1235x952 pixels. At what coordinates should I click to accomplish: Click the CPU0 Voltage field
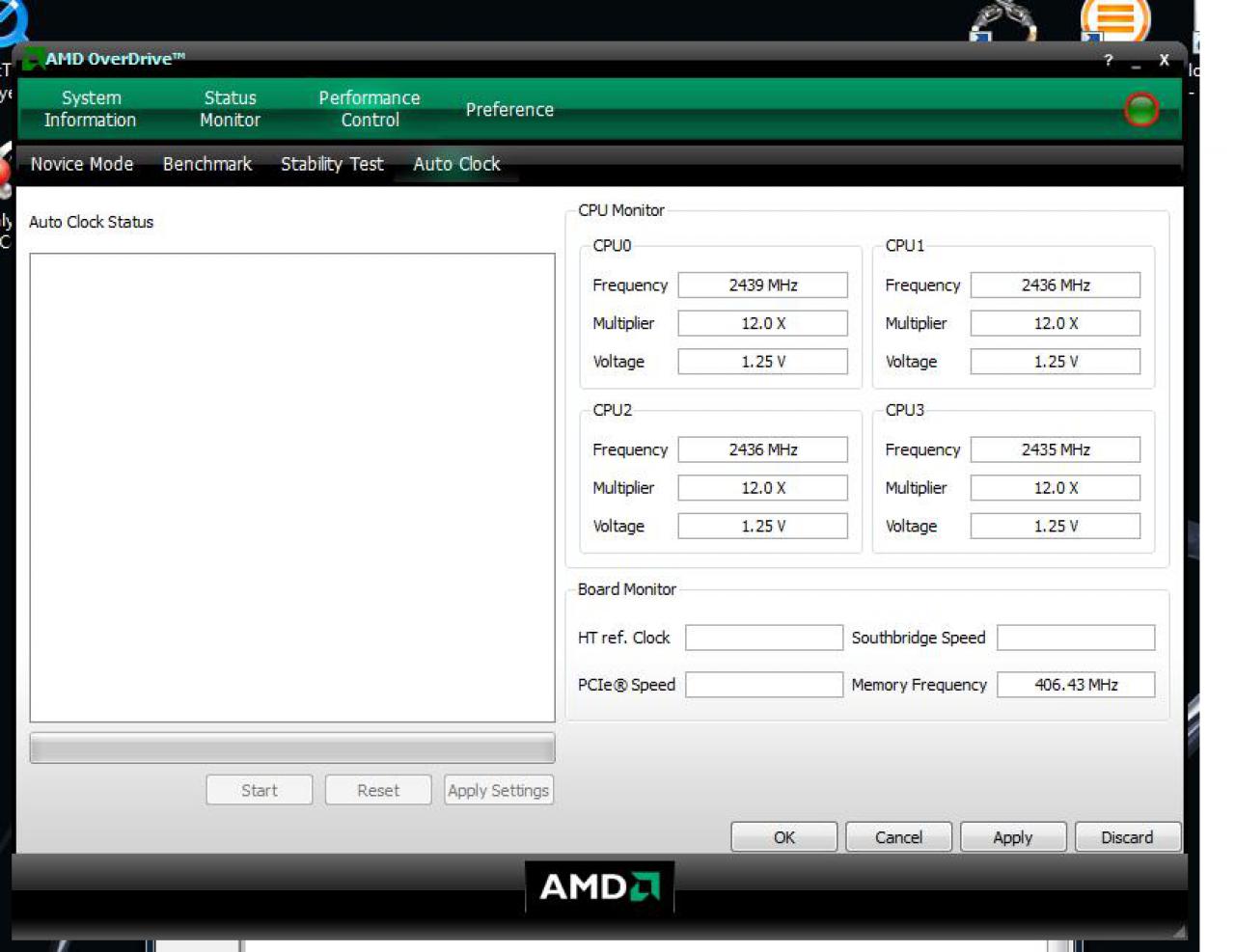pos(763,362)
